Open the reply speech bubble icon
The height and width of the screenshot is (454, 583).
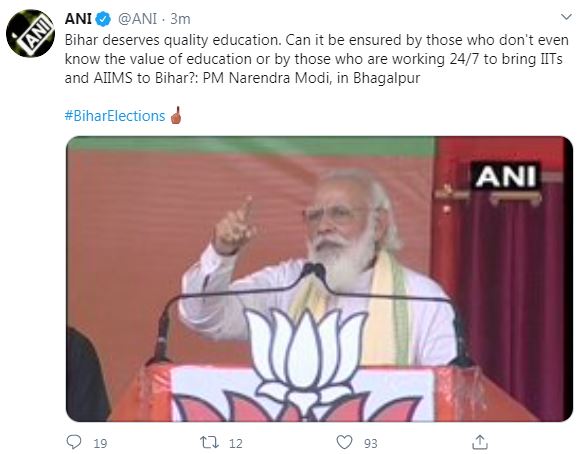tap(74, 442)
